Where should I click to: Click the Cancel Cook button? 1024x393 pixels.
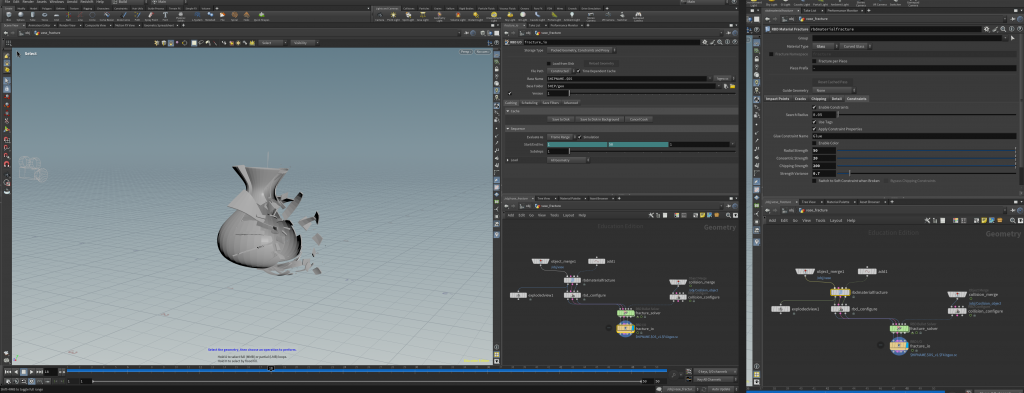(639, 119)
